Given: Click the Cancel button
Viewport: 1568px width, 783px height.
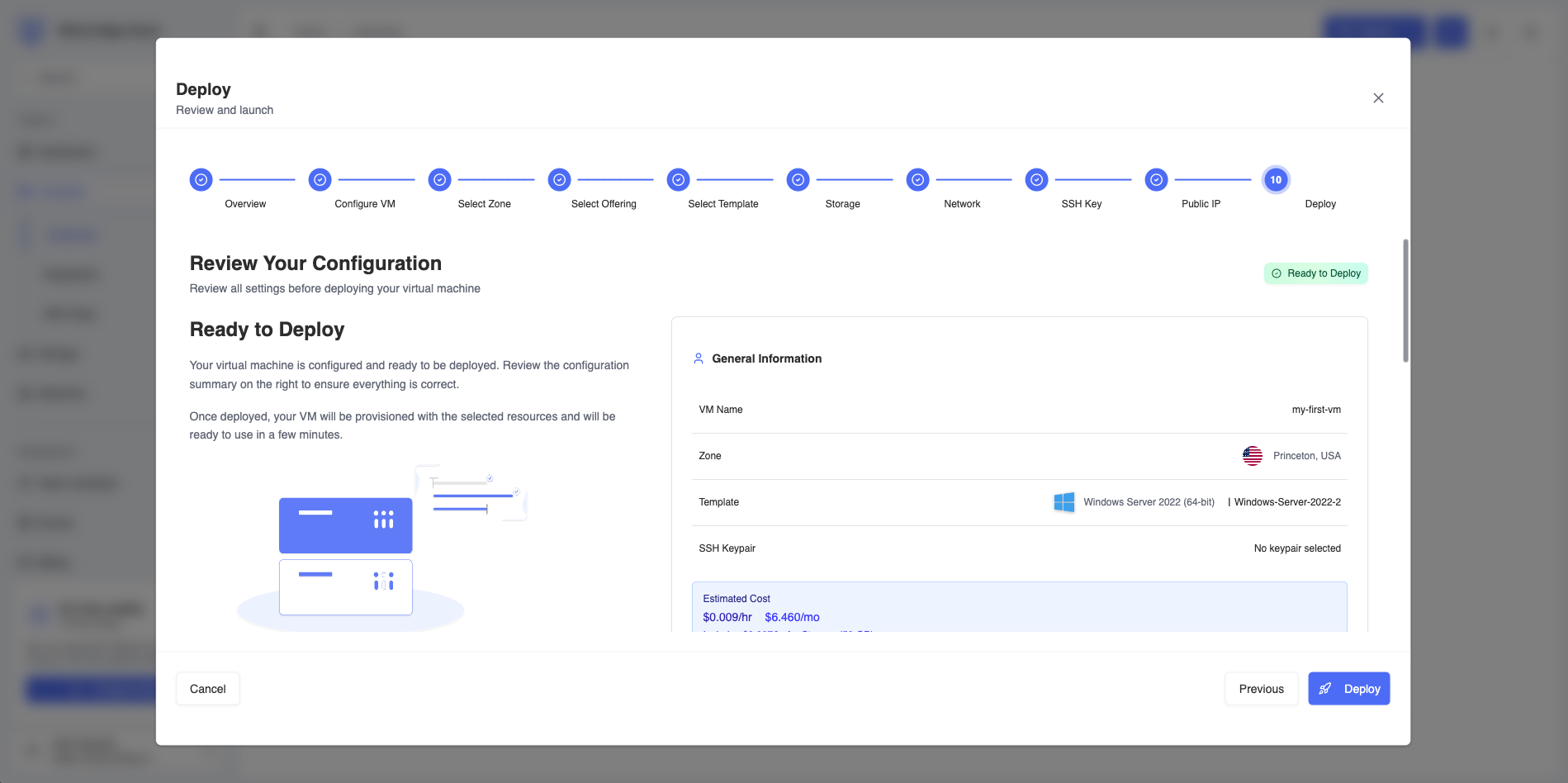Looking at the screenshot, I should 208,689.
